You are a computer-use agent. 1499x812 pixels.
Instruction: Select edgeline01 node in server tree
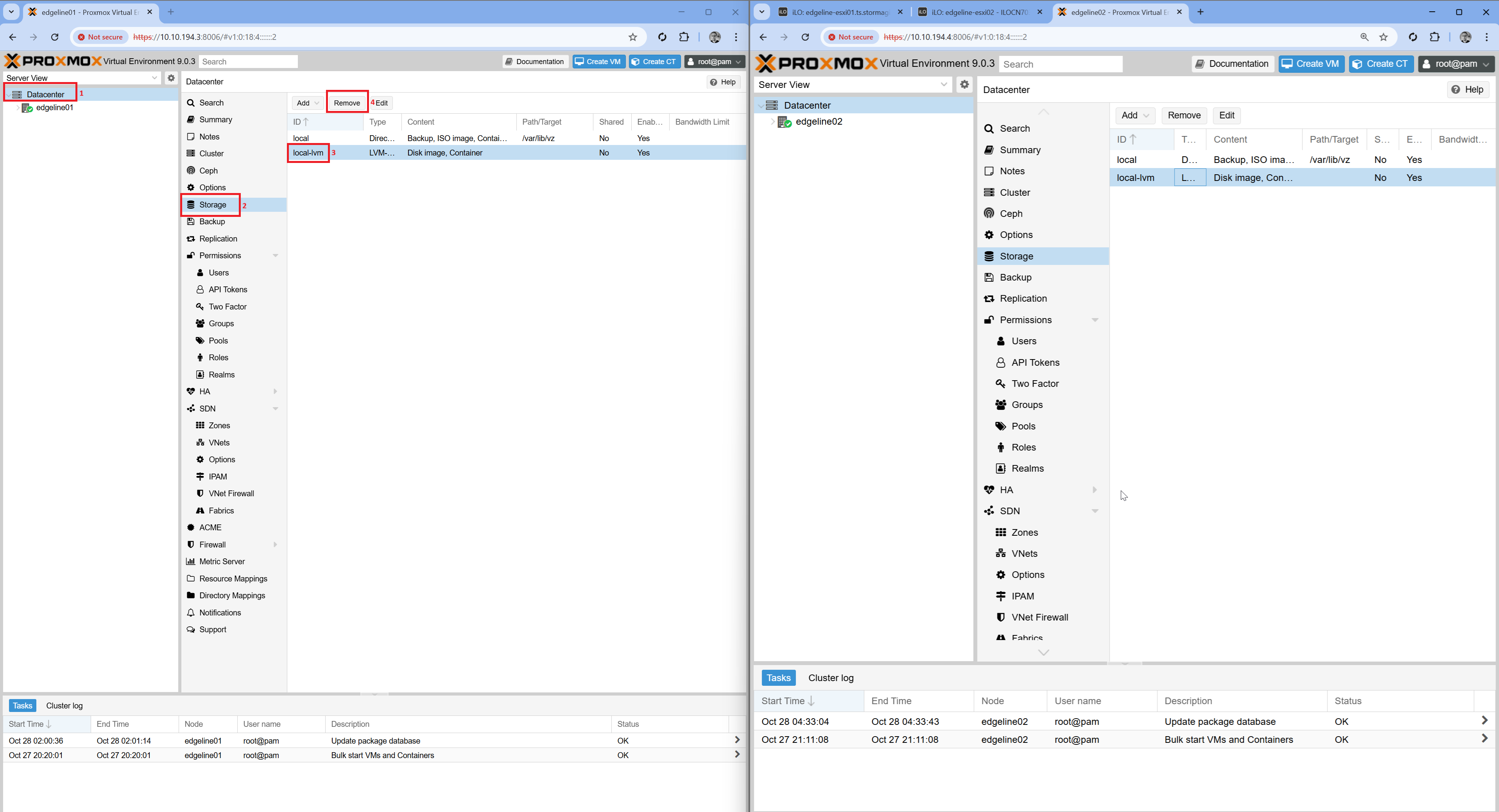pyautogui.click(x=55, y=107)
